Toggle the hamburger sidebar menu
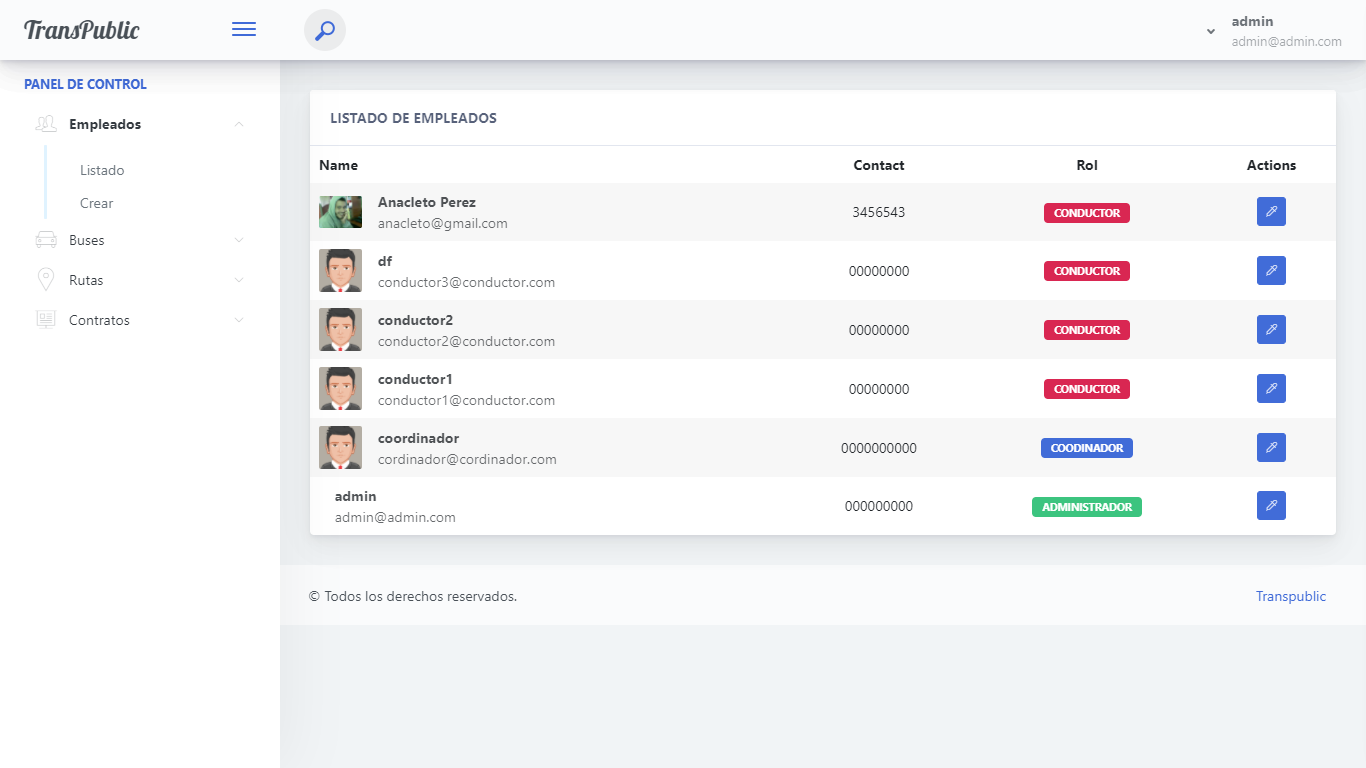1366x768 pixels. tap(244, 30)
